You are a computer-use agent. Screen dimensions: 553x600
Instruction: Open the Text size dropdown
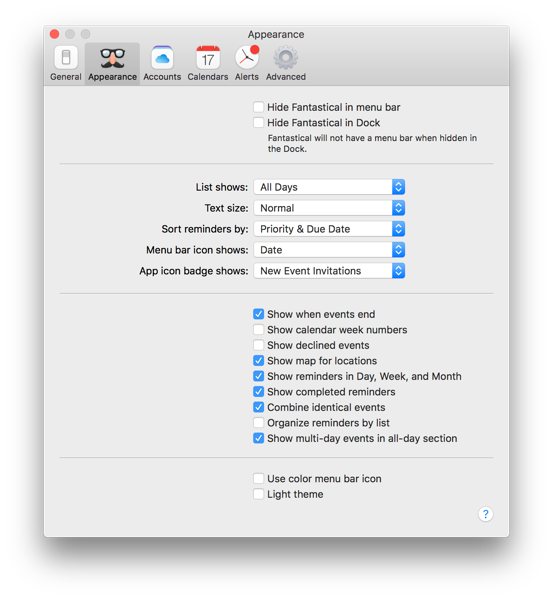pyautogui.click(x=329, y=208)
